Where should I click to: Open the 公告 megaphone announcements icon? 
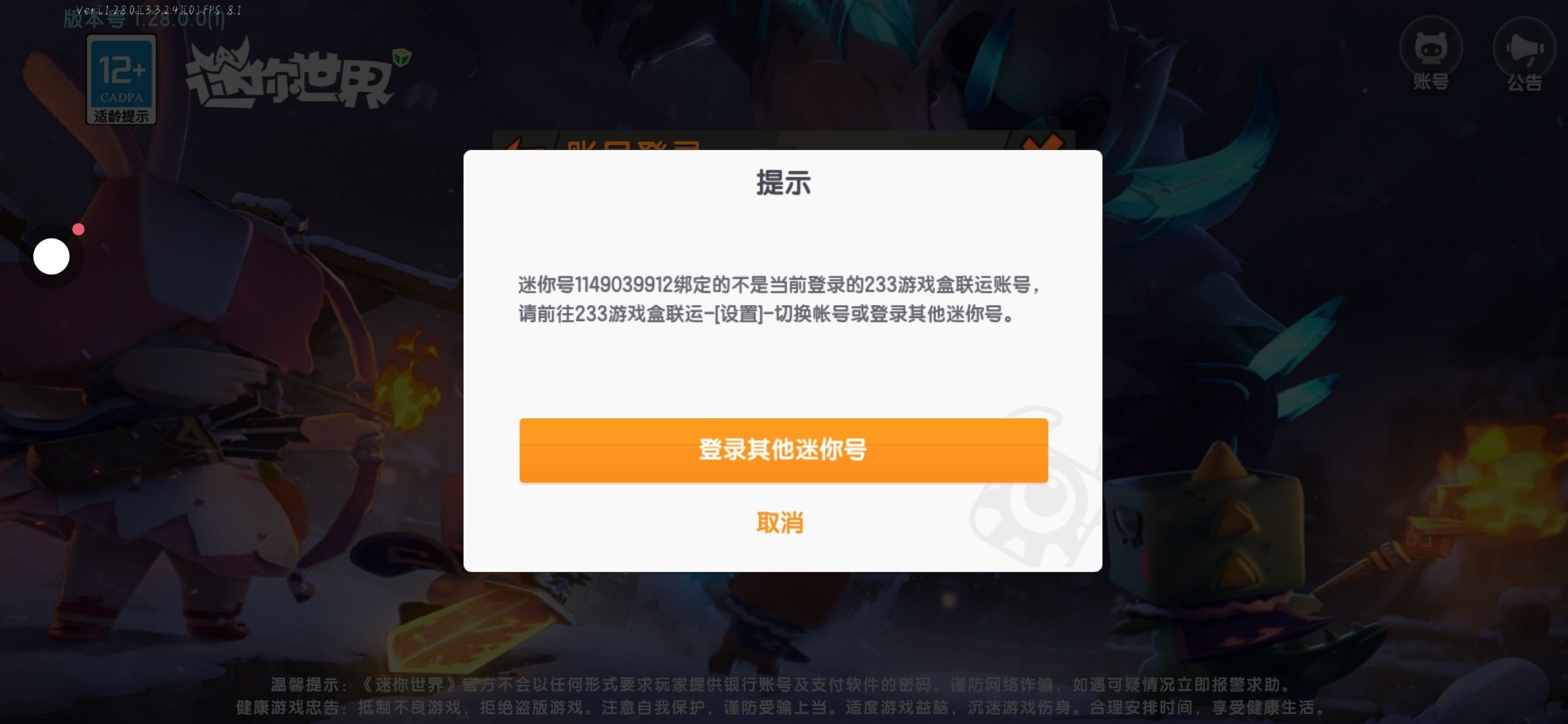1524,54
